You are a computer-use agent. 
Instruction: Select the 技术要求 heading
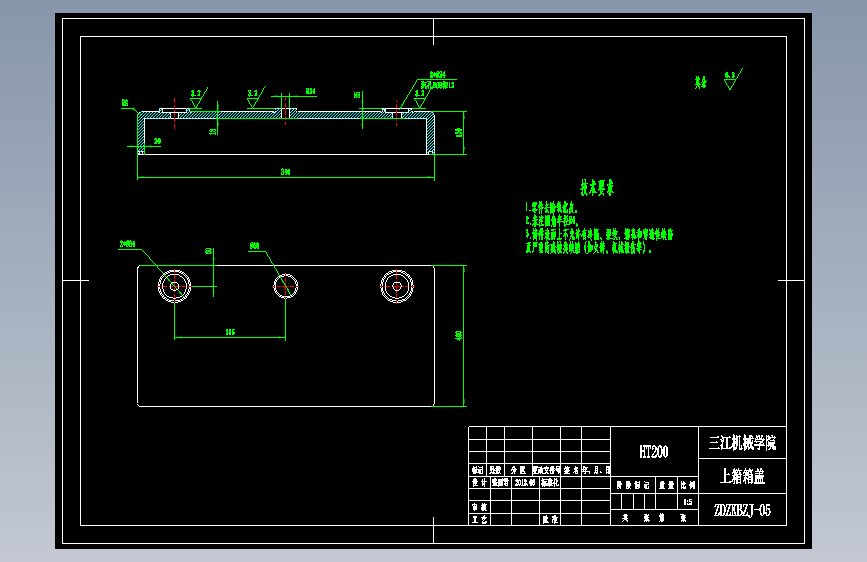click(x=597, y=188)
